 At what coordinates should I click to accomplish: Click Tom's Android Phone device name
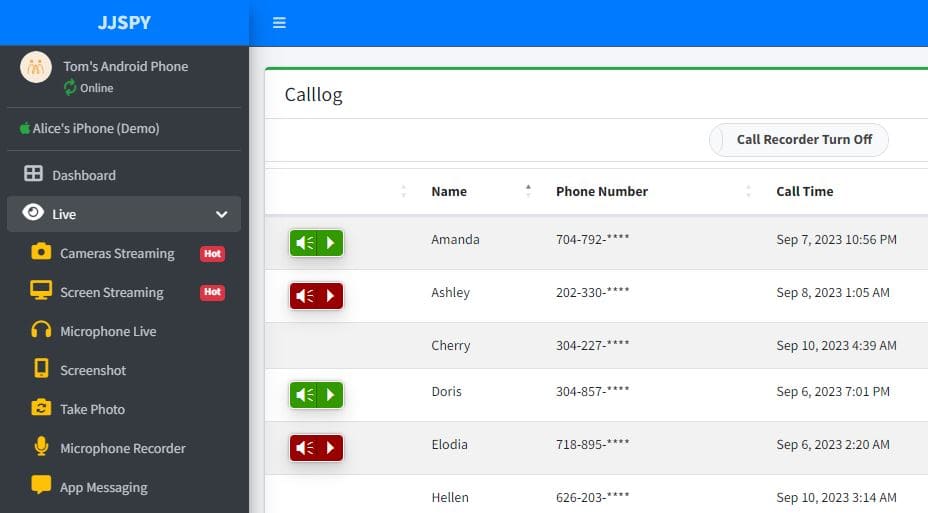tap(126, 66)
